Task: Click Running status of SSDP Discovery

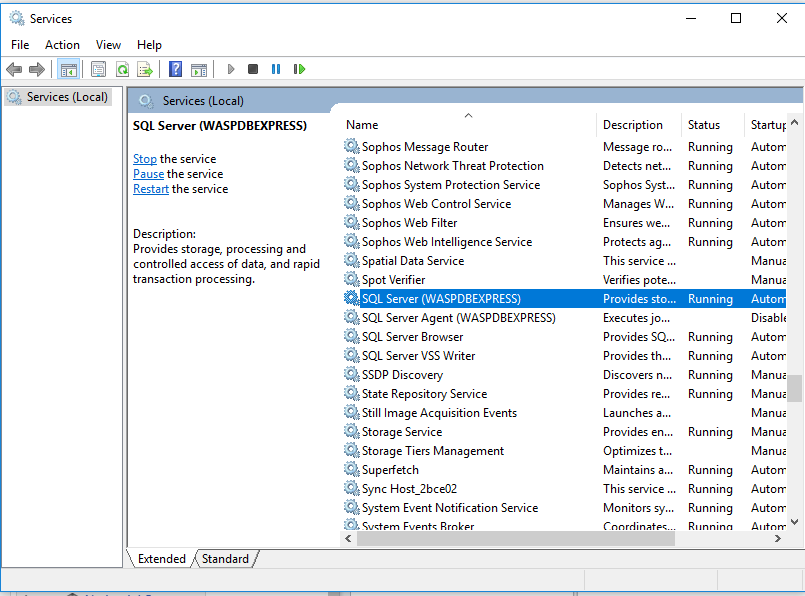Action: [710, 374]
